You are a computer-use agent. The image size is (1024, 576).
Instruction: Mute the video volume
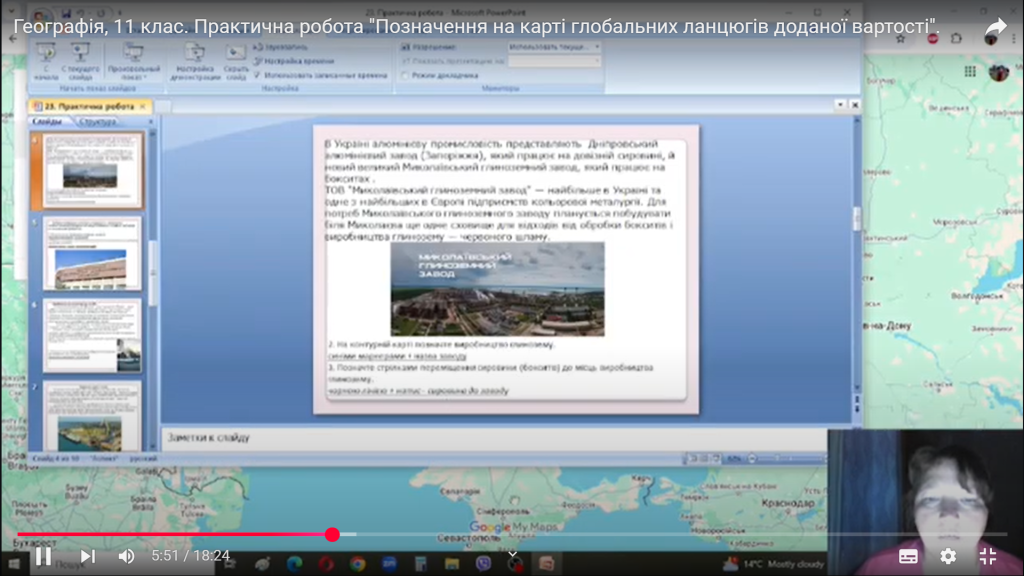pyautogui.click(x=126, y=556)
